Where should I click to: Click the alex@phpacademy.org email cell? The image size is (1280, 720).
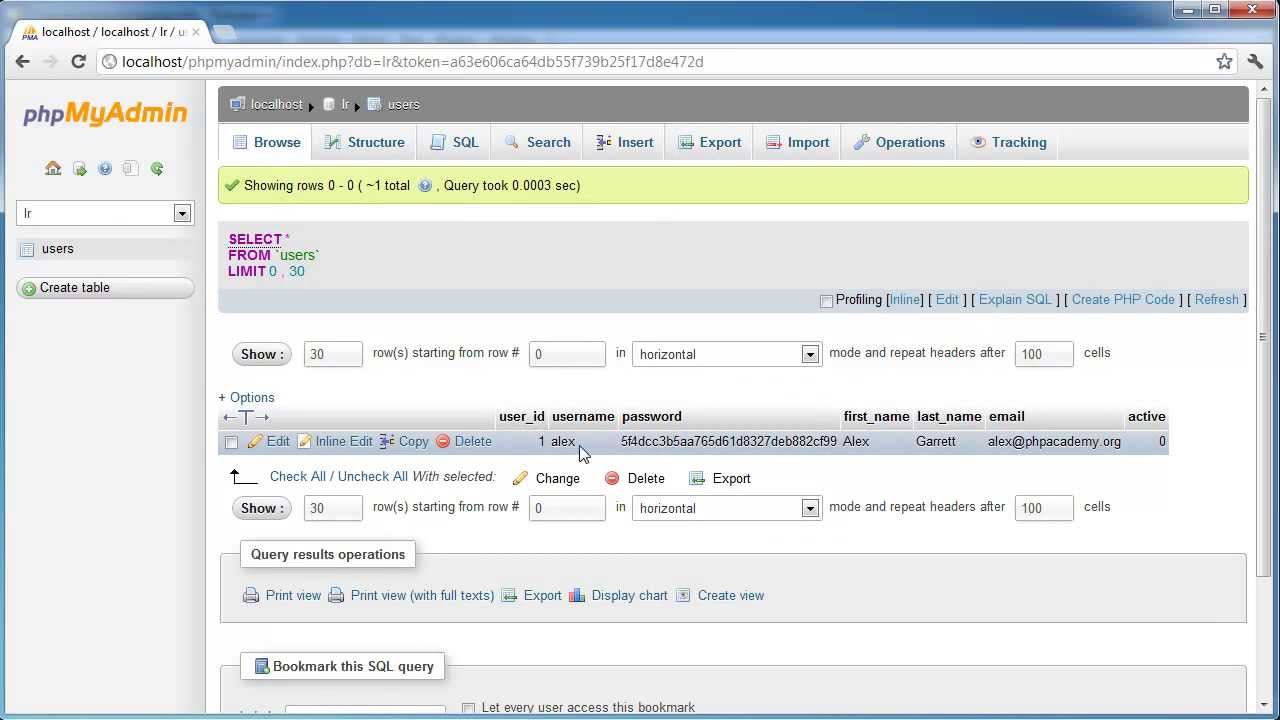point(1054,441)
